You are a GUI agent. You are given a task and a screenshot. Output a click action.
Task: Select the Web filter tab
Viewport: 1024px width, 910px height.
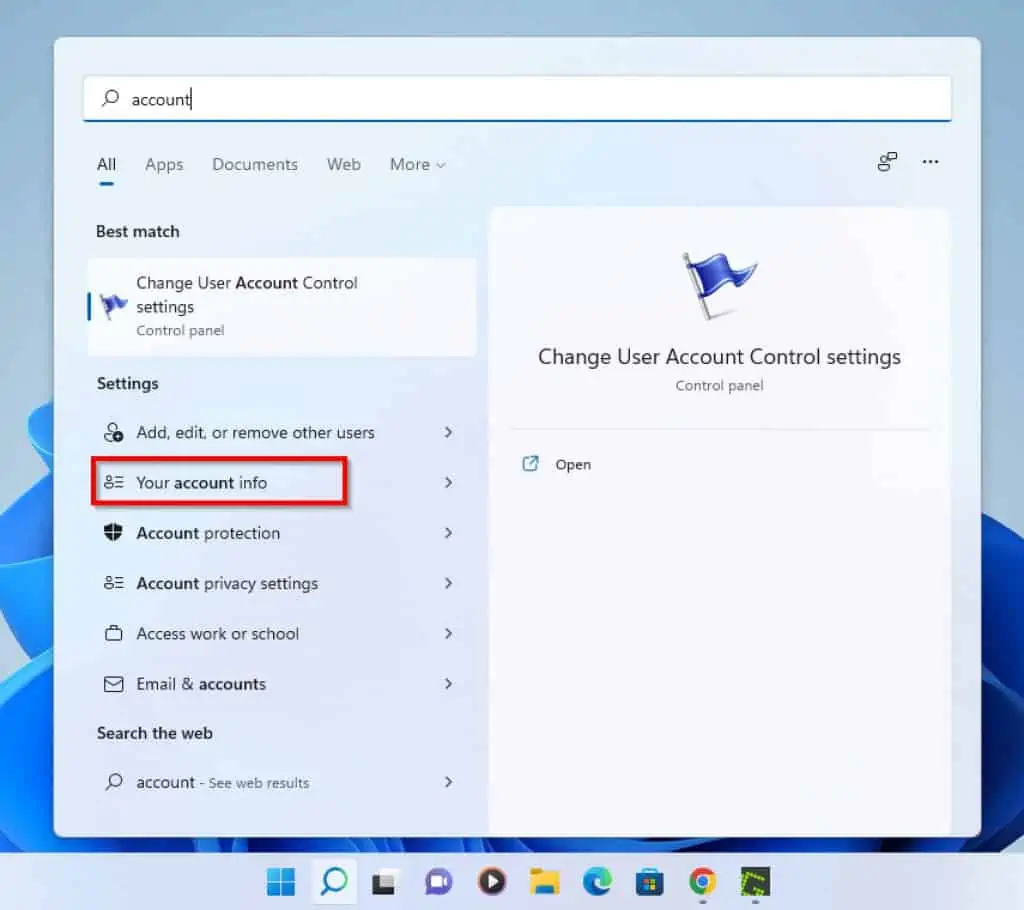(x=343, y=165)
